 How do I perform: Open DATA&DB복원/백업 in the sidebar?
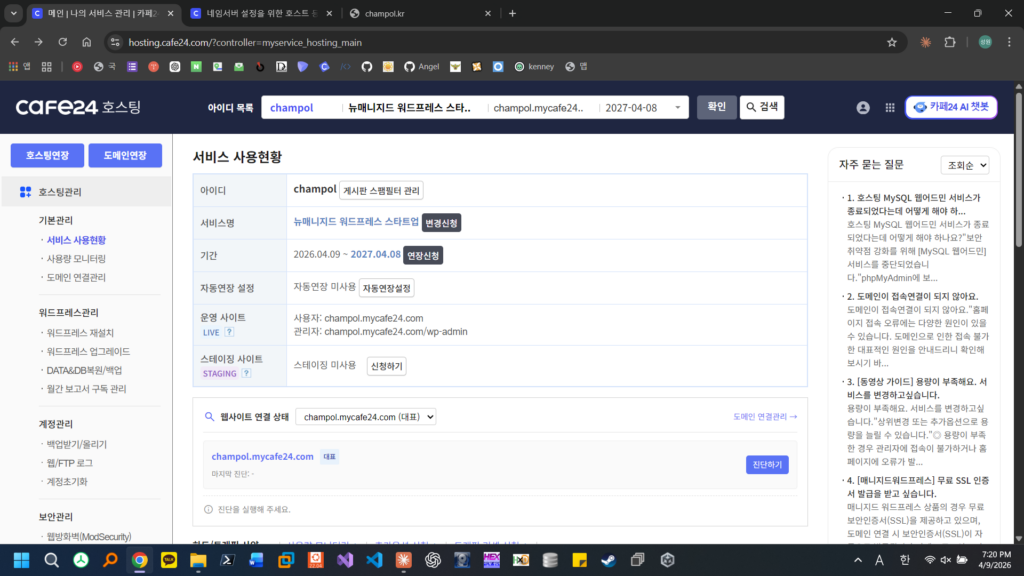coord(84,370)
